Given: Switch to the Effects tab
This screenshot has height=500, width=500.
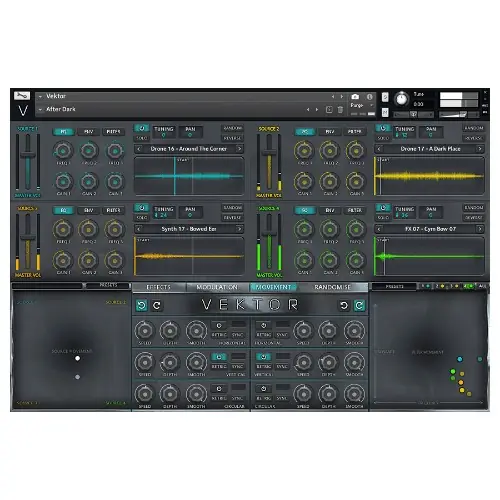Looking at the screenshot, I should tap(159, 287).
